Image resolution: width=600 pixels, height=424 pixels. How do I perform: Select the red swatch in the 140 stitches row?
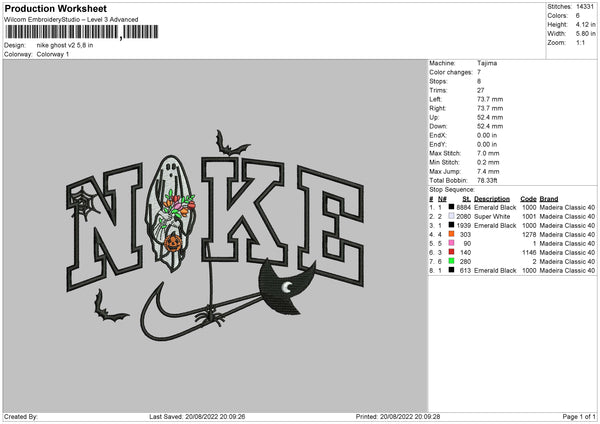(x=452, y=252)
